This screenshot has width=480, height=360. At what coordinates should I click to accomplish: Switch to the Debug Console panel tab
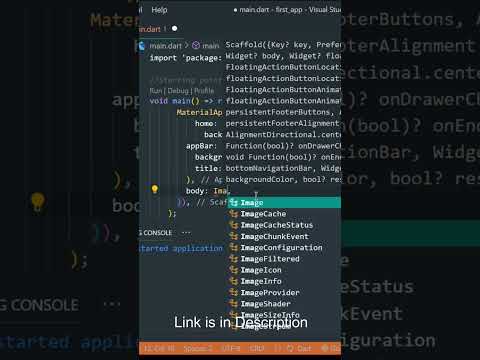(x=156, y=233)
